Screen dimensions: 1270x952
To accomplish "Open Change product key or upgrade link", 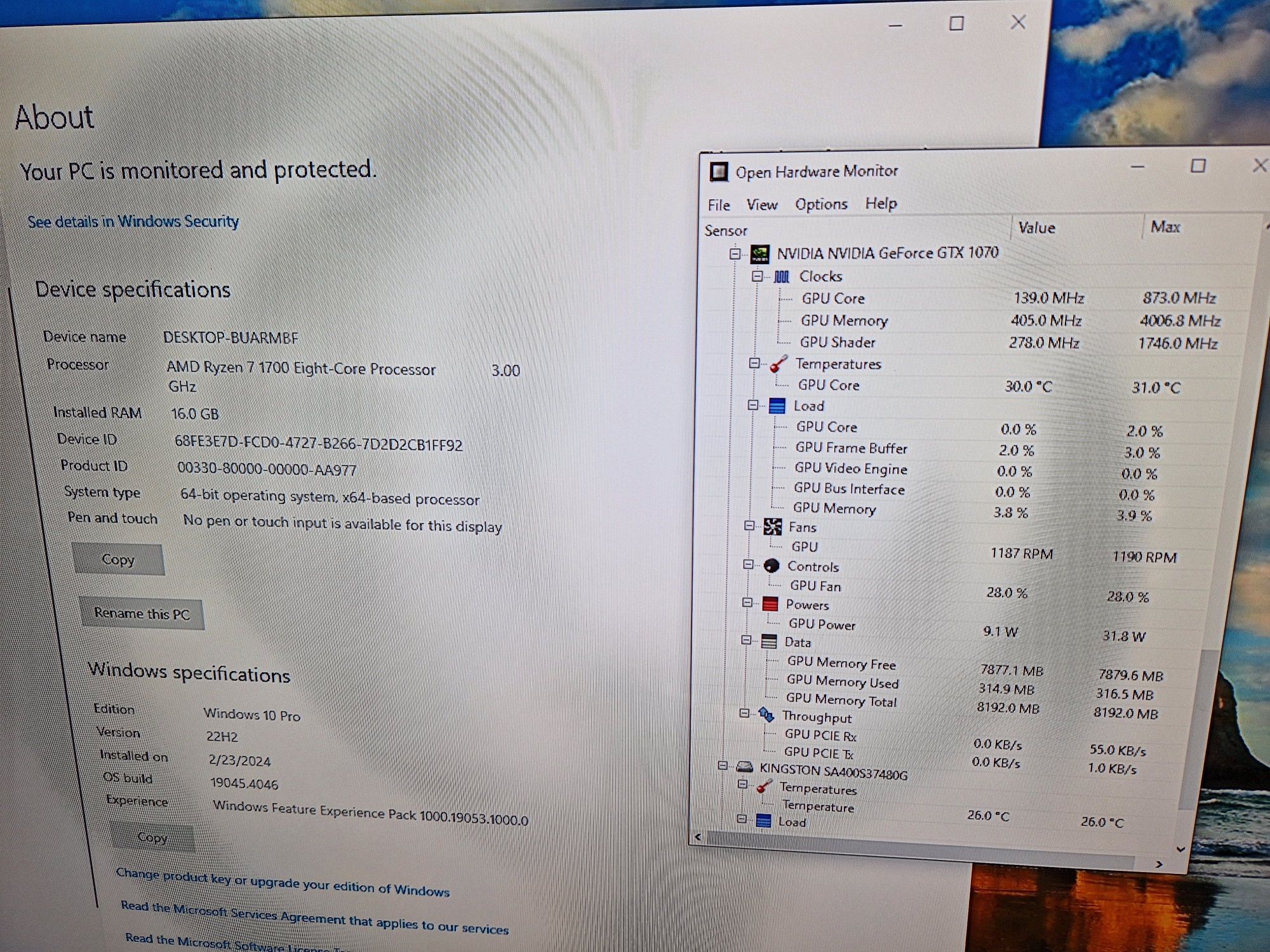I will [283, 882].
